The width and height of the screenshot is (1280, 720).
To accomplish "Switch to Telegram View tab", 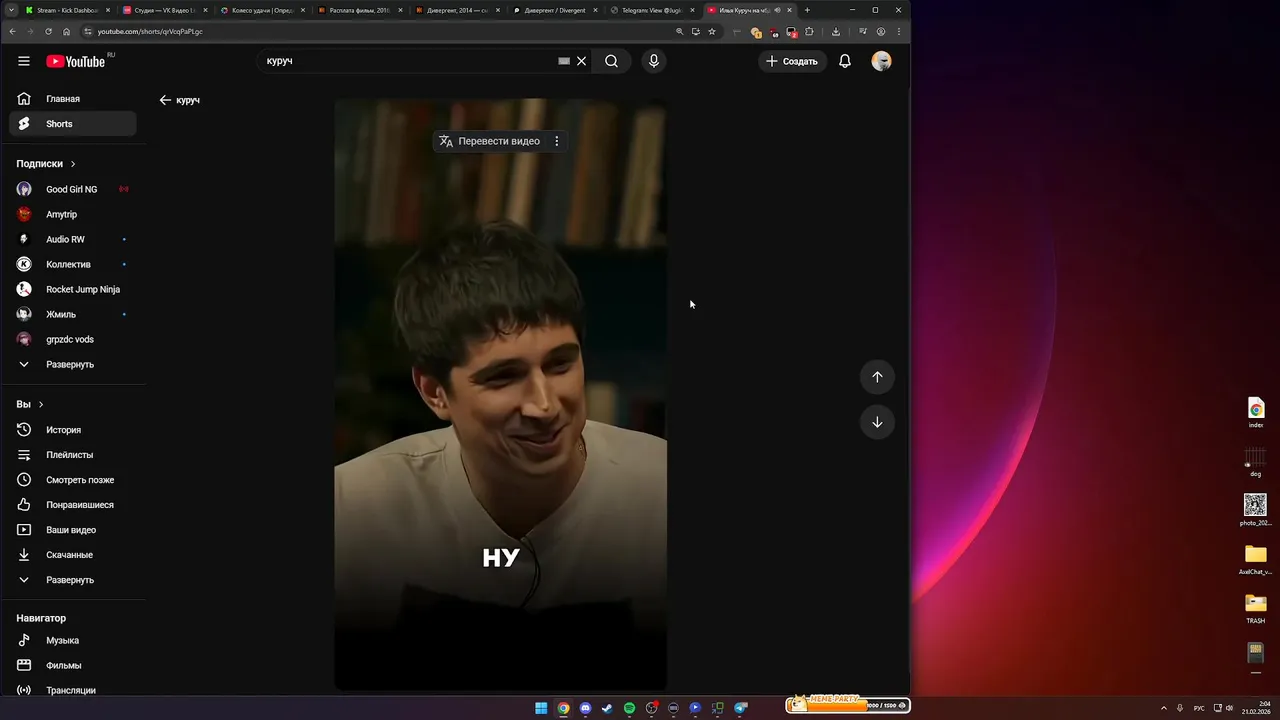I will pyautogui.click(x=652, y=10).
